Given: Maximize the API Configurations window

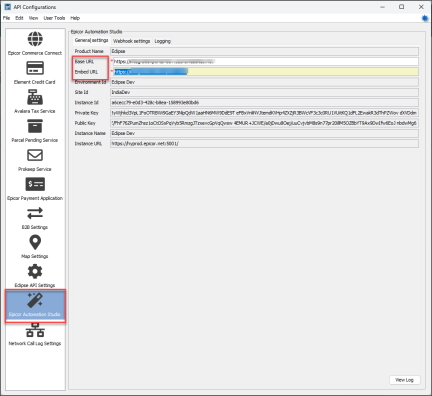Looking at the screenshot, I should (x=402, y=7).
